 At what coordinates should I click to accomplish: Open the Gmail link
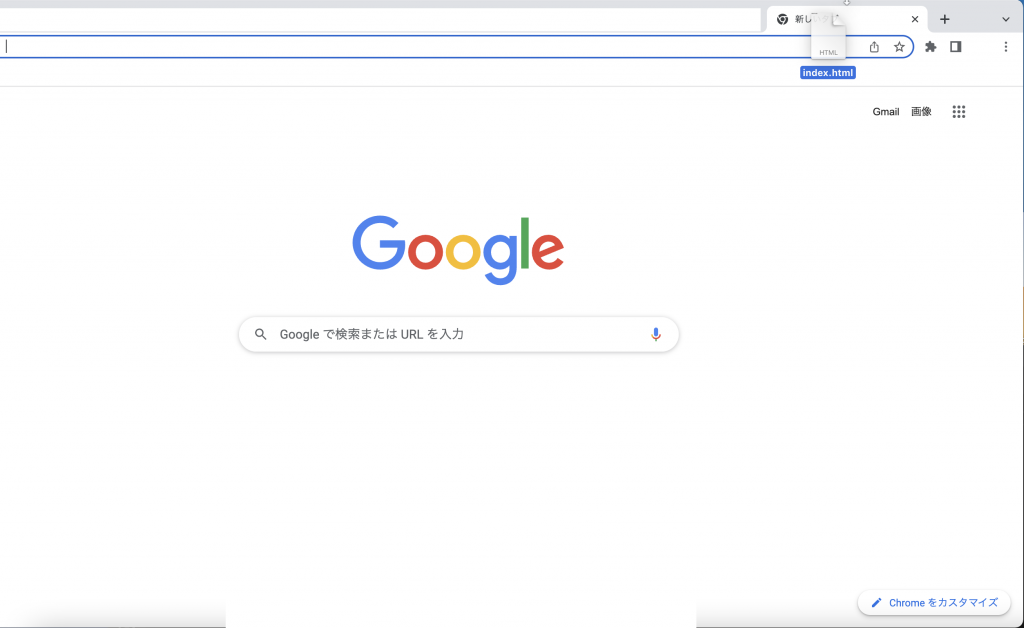886,112
